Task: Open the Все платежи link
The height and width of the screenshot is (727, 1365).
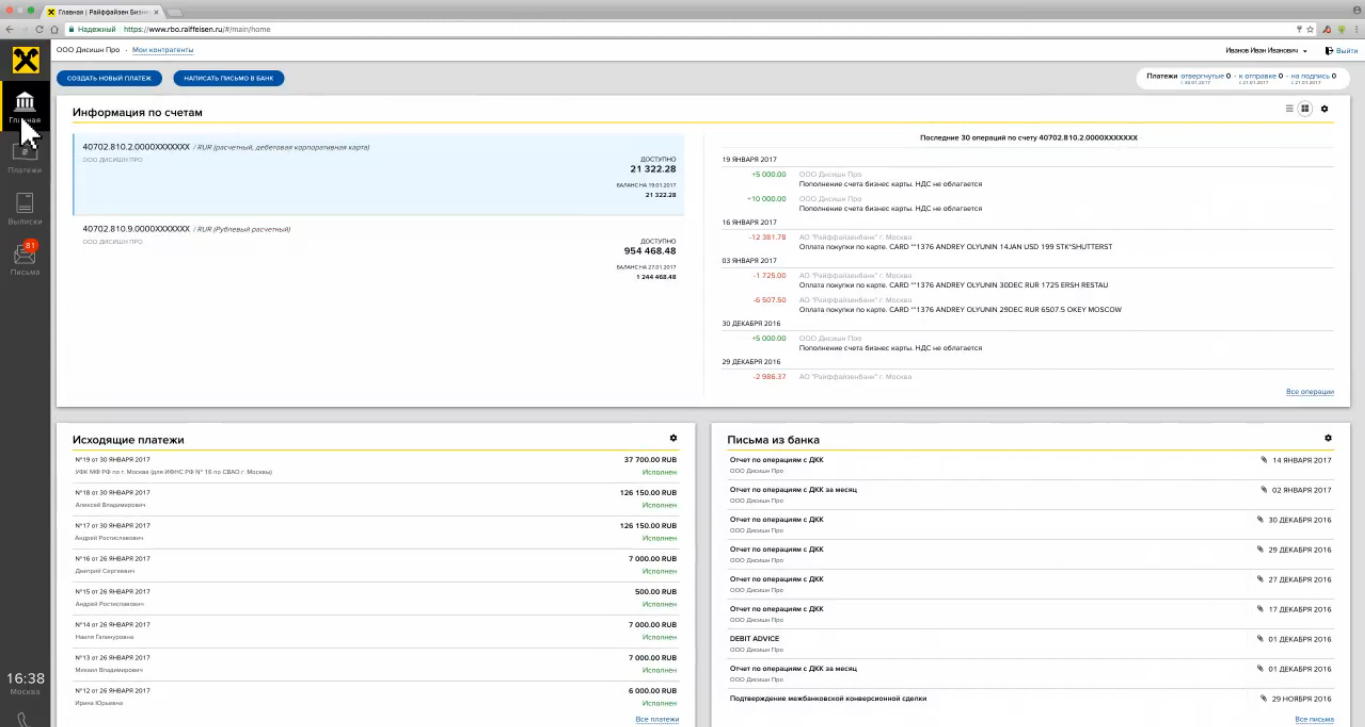Action: pyautogui.click(x=657, y=719)
